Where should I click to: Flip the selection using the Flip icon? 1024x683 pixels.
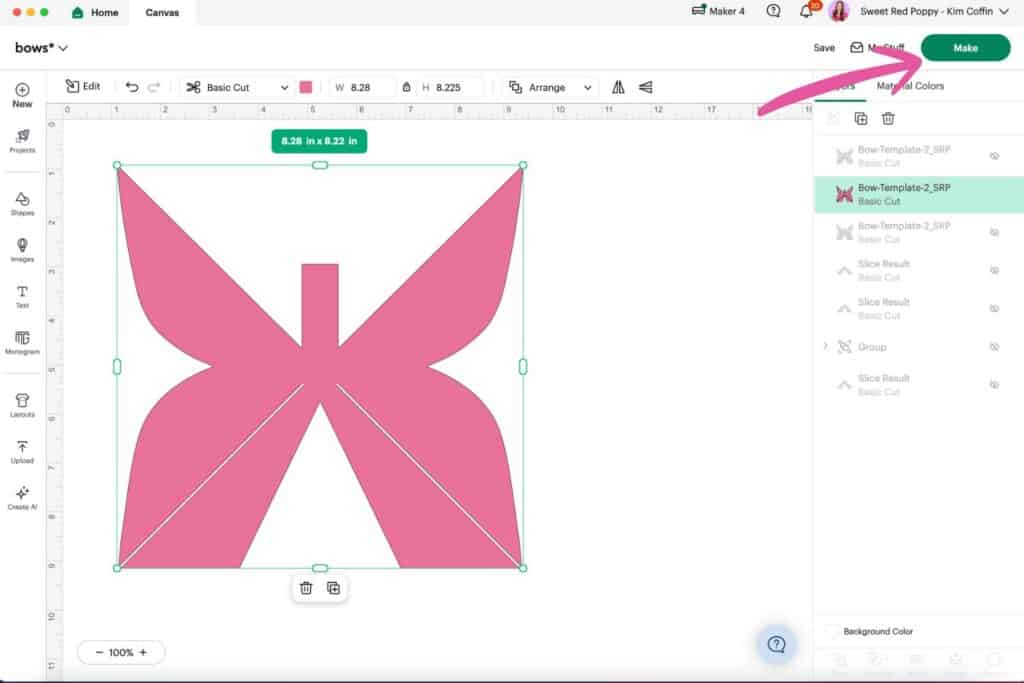(618, 87)
